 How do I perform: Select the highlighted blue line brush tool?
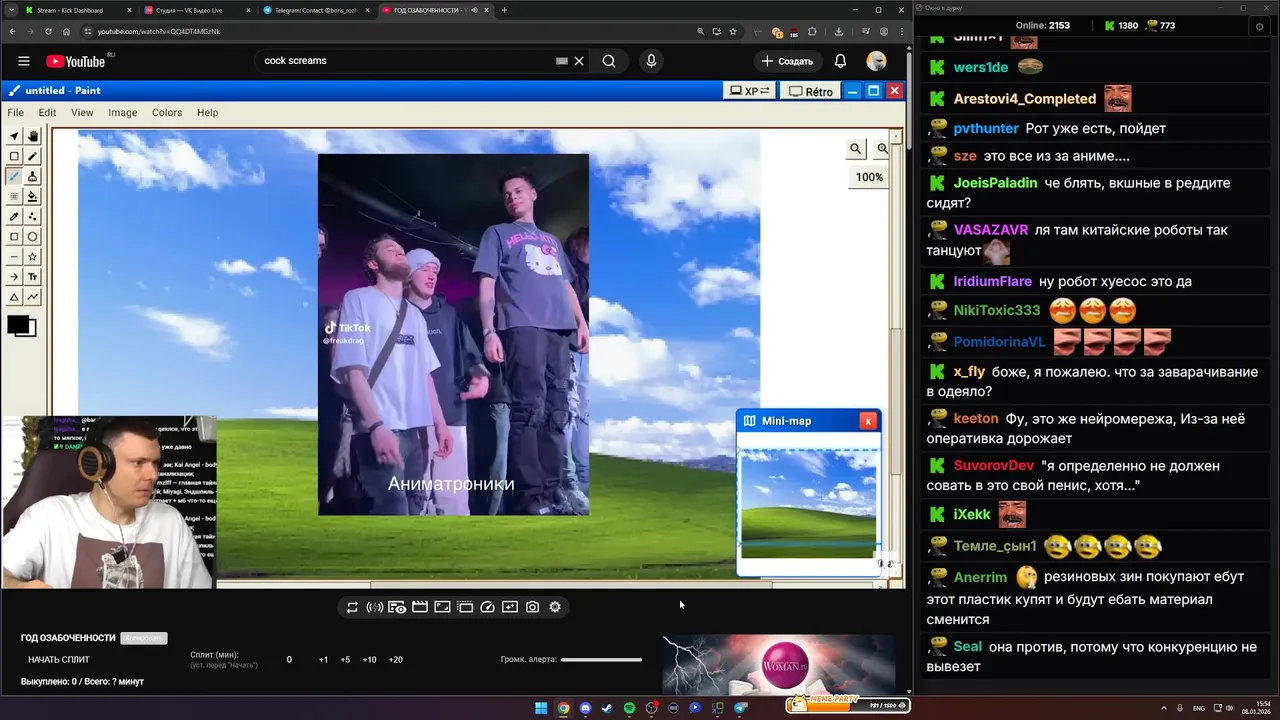pos(14,176)
